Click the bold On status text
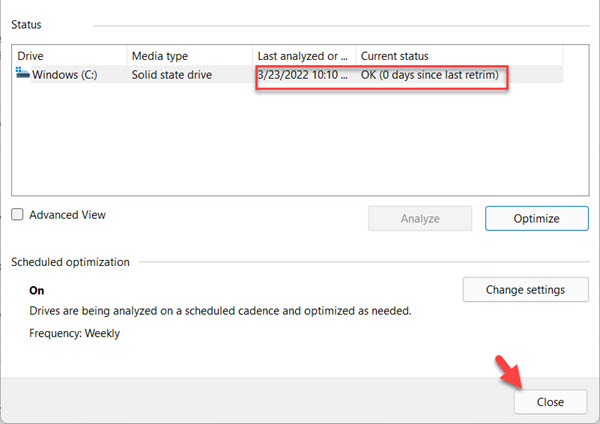The image size is (600, 424). 36,290
